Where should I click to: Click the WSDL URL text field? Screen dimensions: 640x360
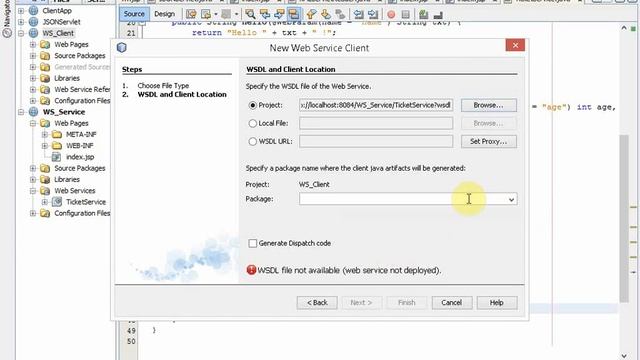pyautogui.click(x=376, y=142)
